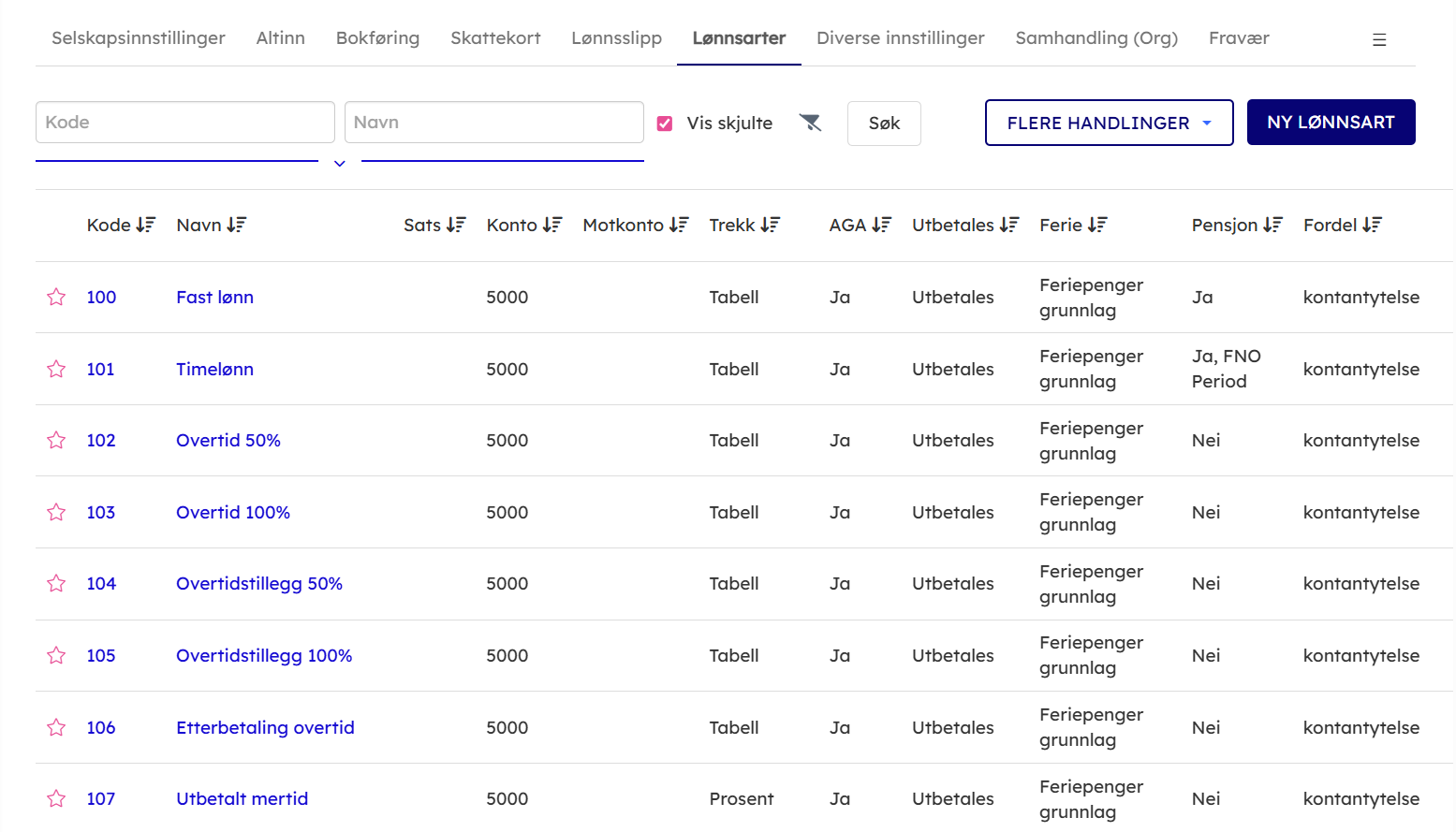Click the Ny lønnsart button

pyautogui.click(x=1330, y=123)
